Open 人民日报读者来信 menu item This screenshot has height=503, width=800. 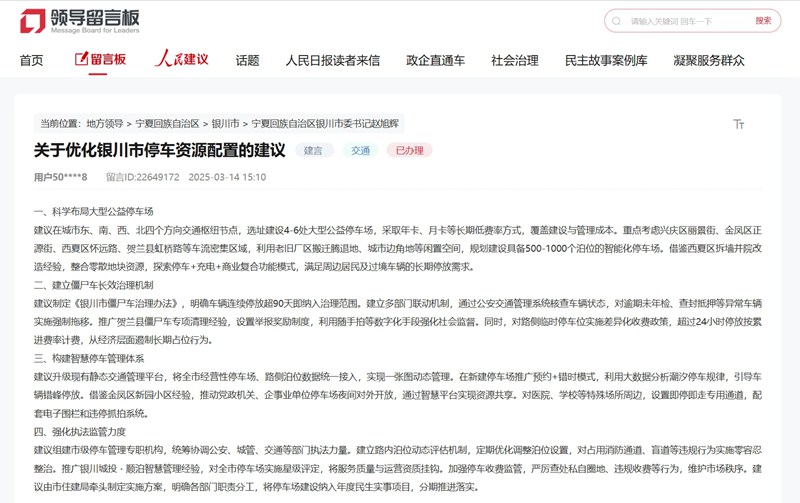pos(332,60)
